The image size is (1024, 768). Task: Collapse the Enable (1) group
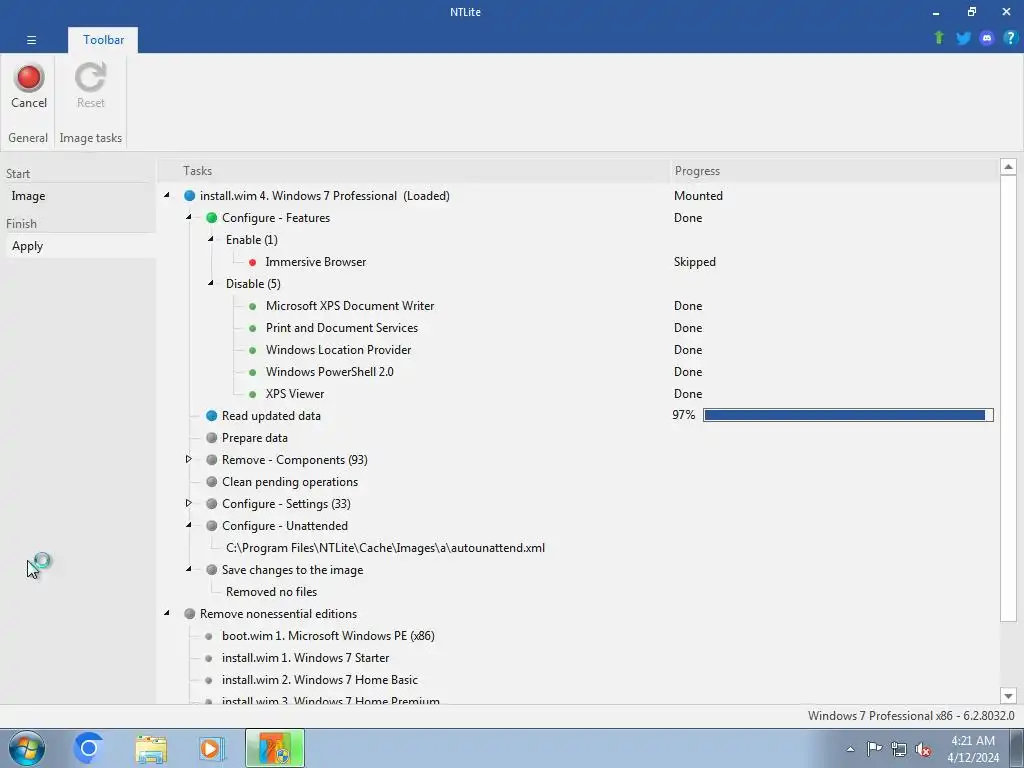211,239
